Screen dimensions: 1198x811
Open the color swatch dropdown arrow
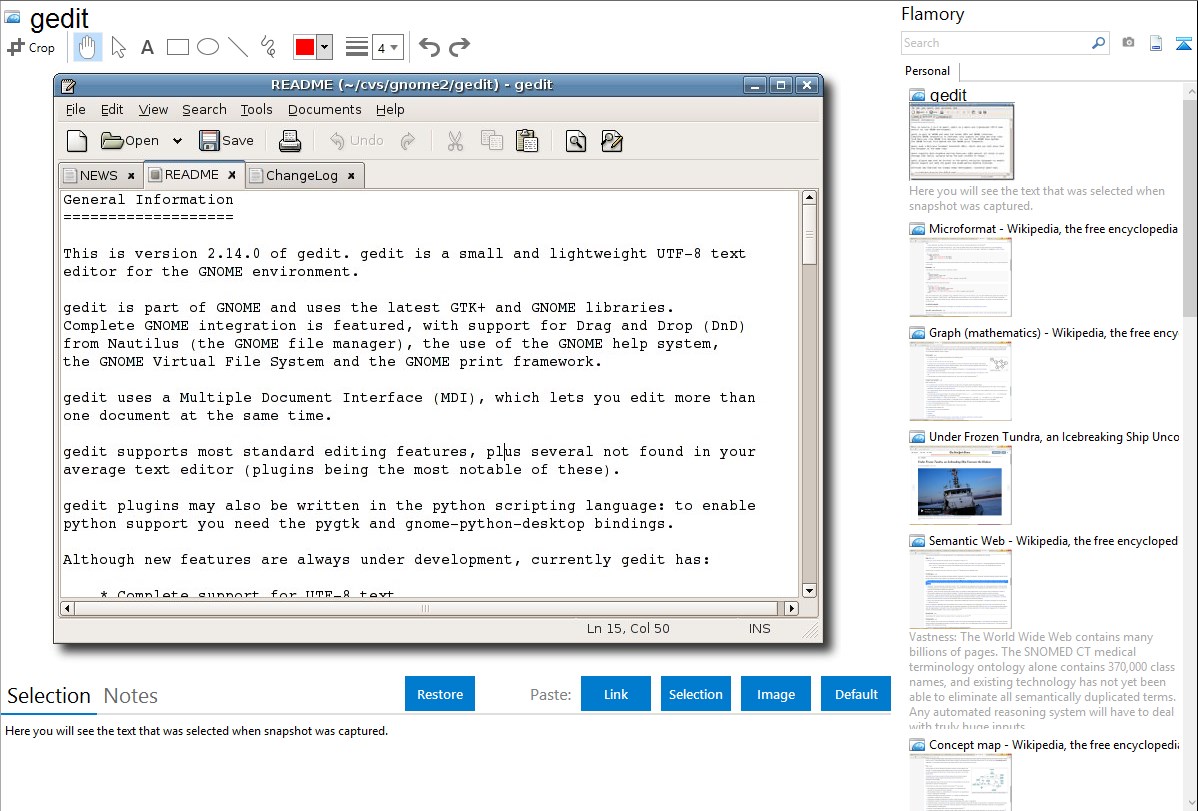(x=324, y=47)
